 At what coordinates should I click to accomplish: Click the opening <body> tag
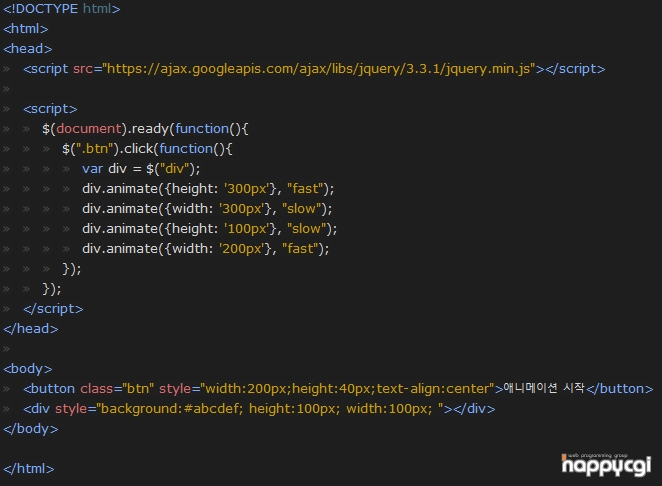click(x=27, y=369)
